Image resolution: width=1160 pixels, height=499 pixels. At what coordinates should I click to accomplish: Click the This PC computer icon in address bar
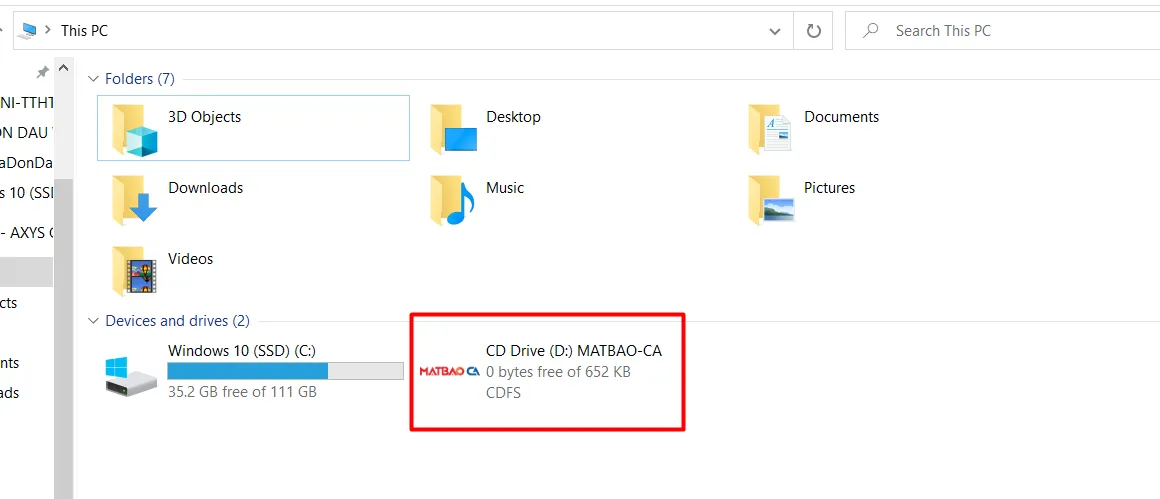coord(29,30)
